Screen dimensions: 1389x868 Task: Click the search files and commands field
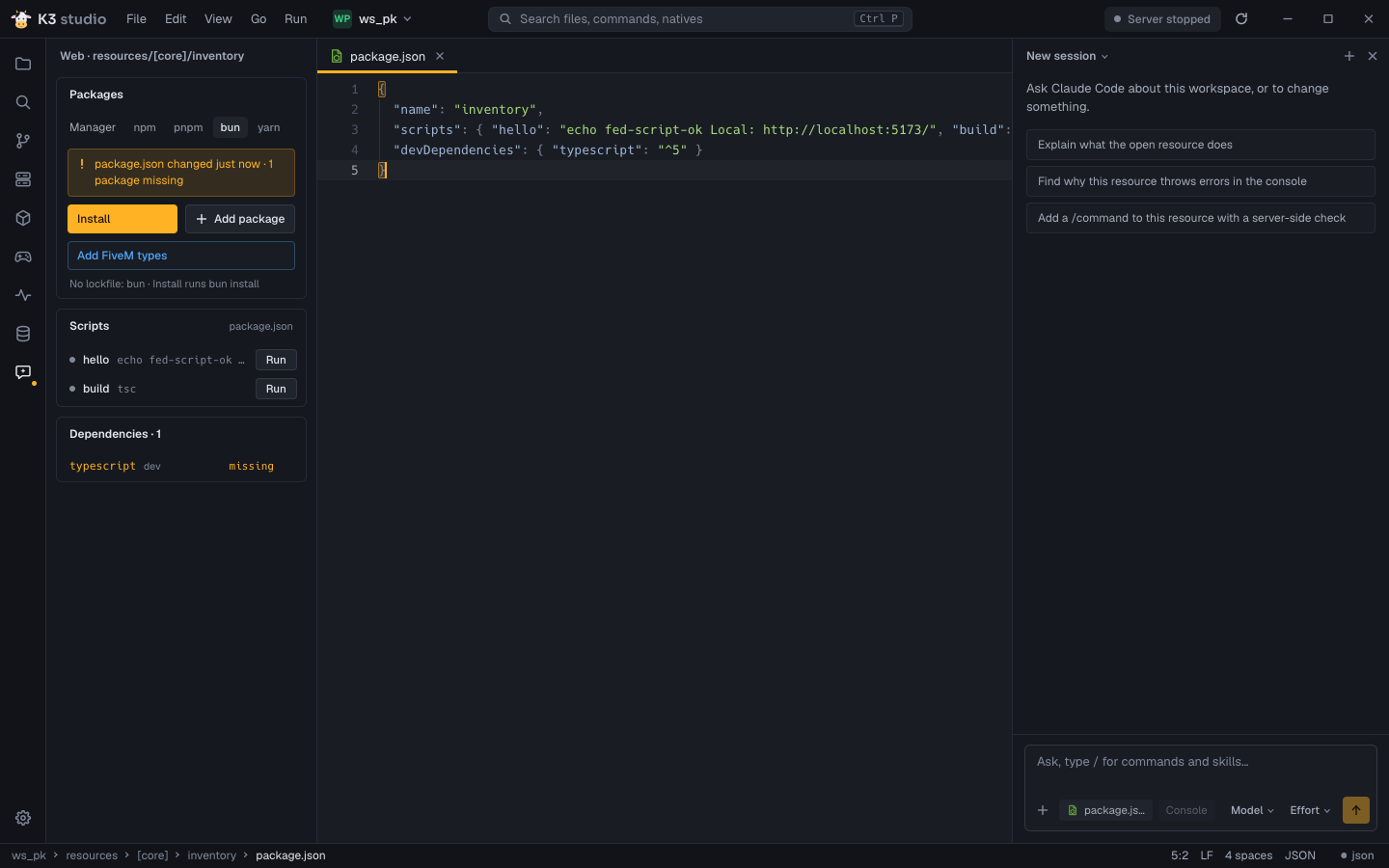click(x=700, y=18)
